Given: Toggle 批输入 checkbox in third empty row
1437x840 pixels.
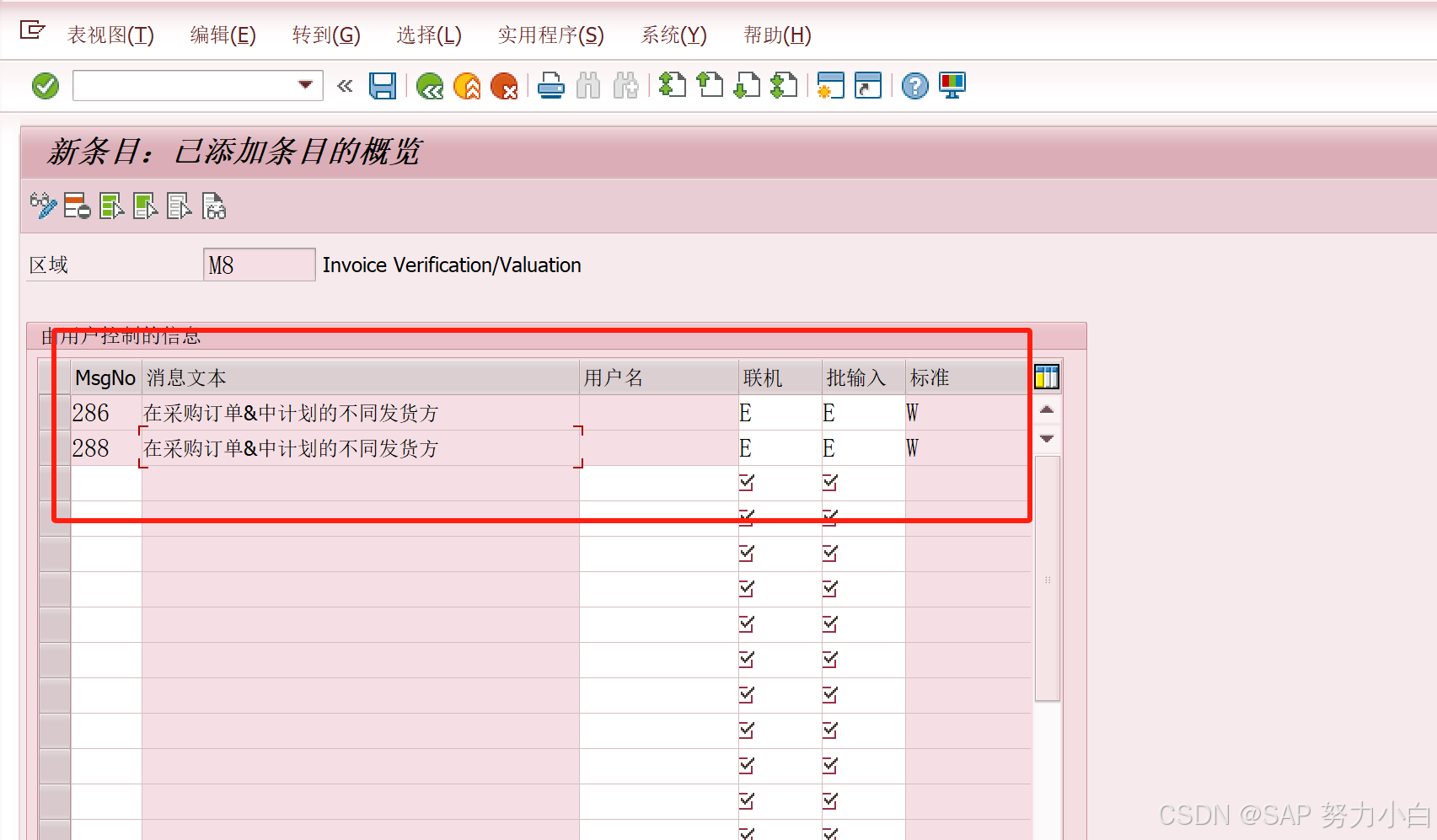Looking at the screenshot, I should point(830,554).
